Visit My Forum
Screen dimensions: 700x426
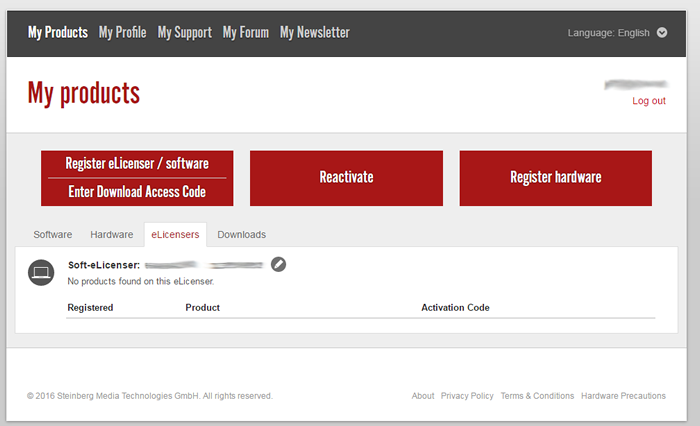point(246,32)
